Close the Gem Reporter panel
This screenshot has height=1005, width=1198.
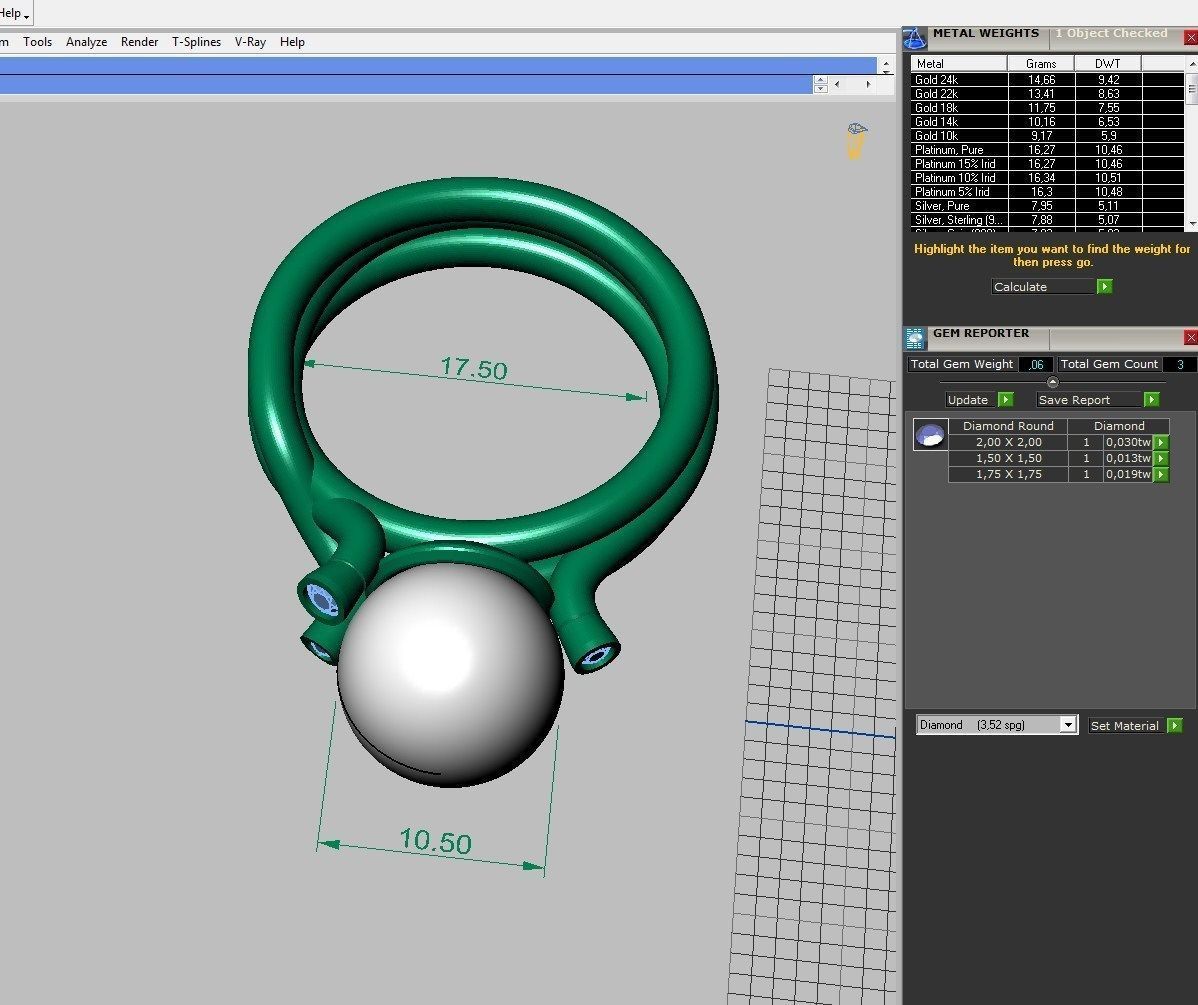pyautogui.click(x=1190, y=337)
